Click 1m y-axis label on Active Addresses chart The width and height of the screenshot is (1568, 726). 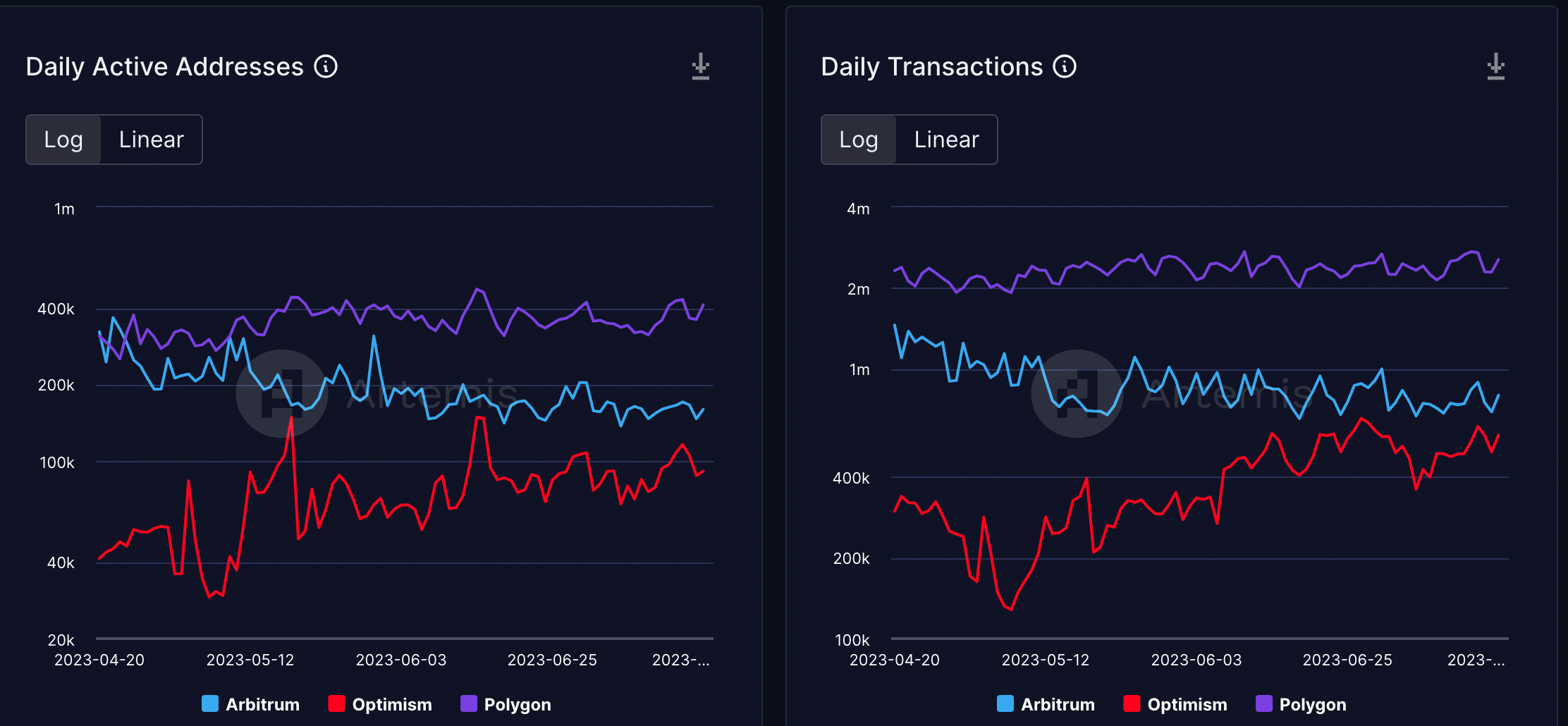64,209
